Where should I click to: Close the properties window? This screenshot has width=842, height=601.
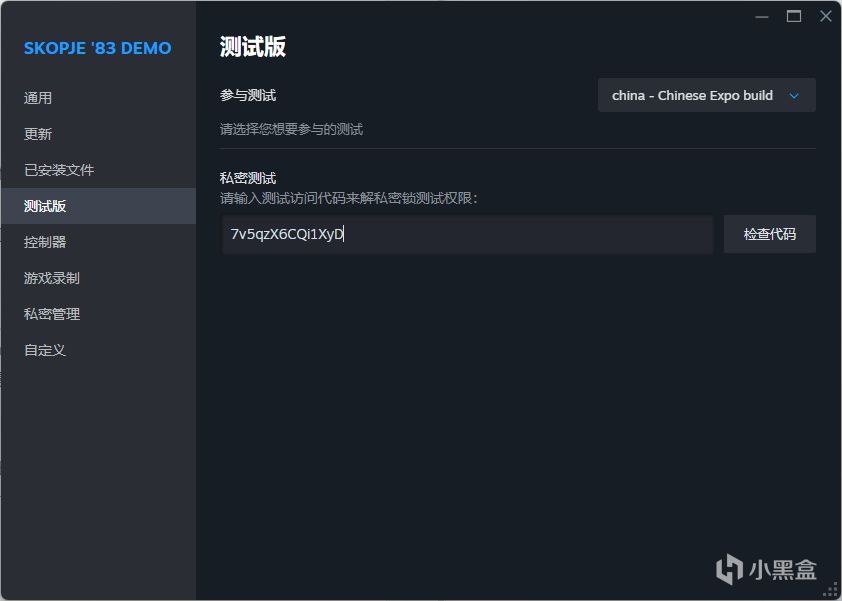pyautogui.click(x=825, y=17)
